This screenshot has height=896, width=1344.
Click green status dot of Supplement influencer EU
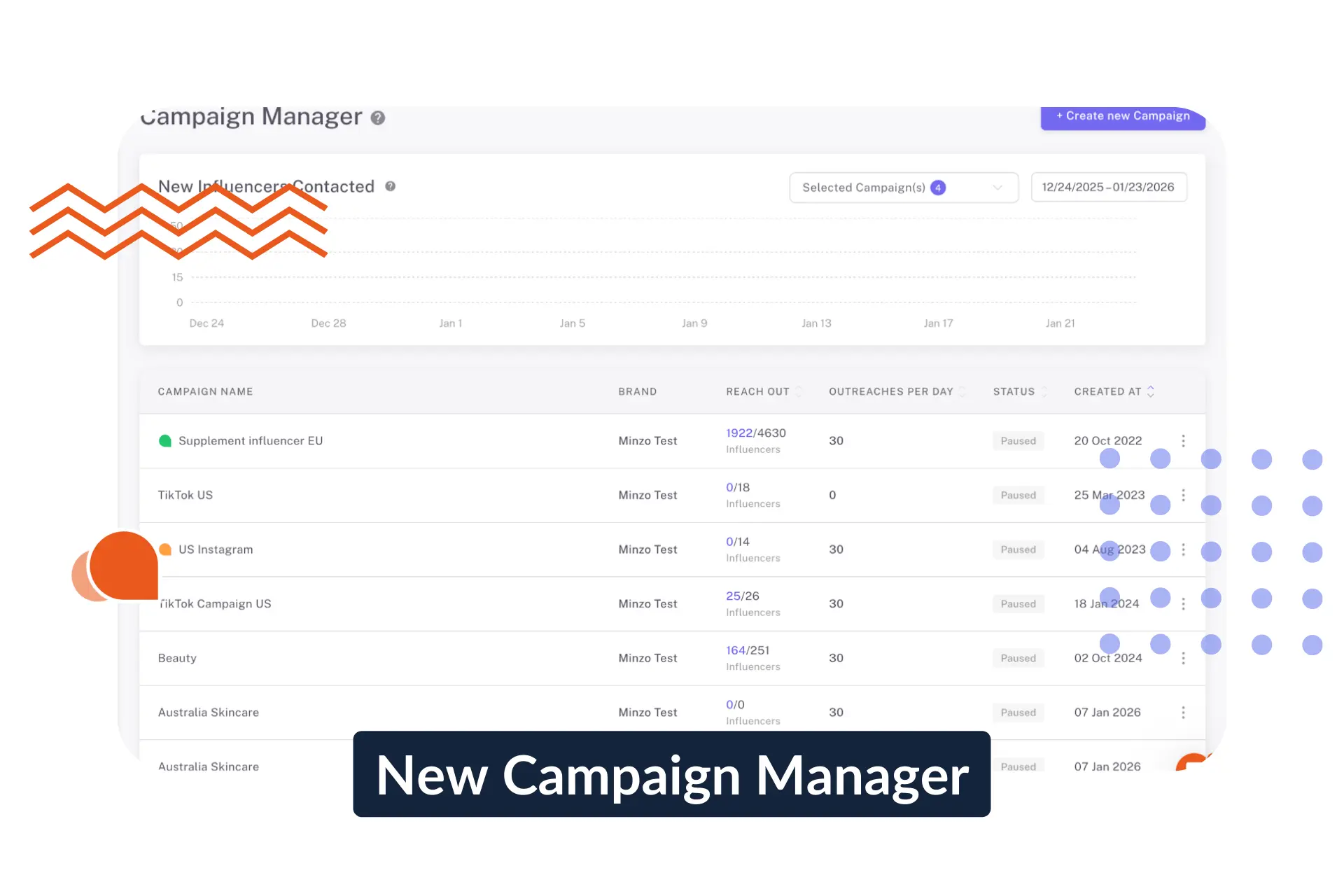(165, 440)
